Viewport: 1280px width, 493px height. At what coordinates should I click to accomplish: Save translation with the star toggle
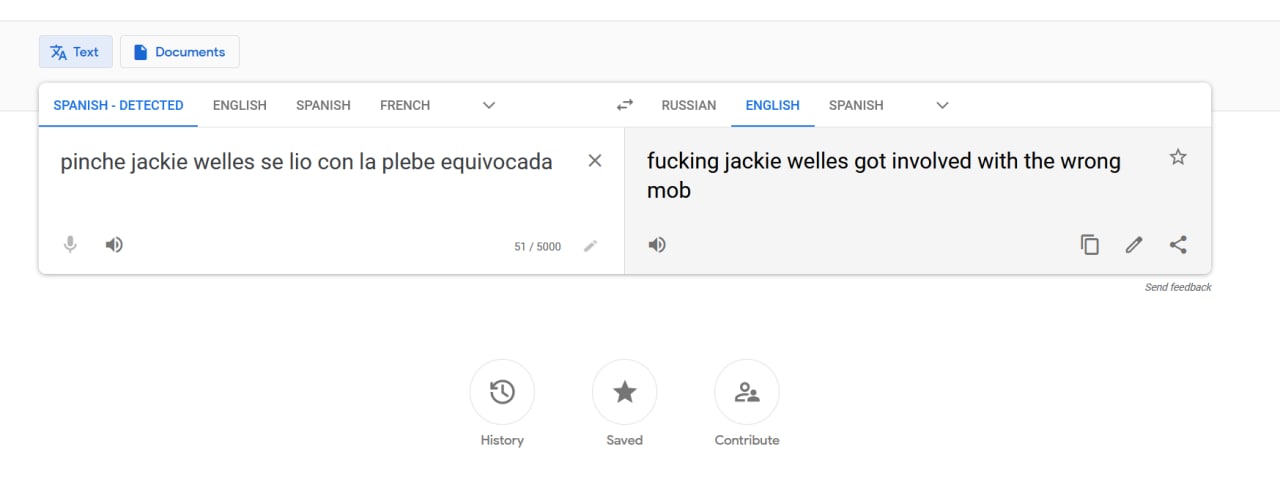(1178, 157)
